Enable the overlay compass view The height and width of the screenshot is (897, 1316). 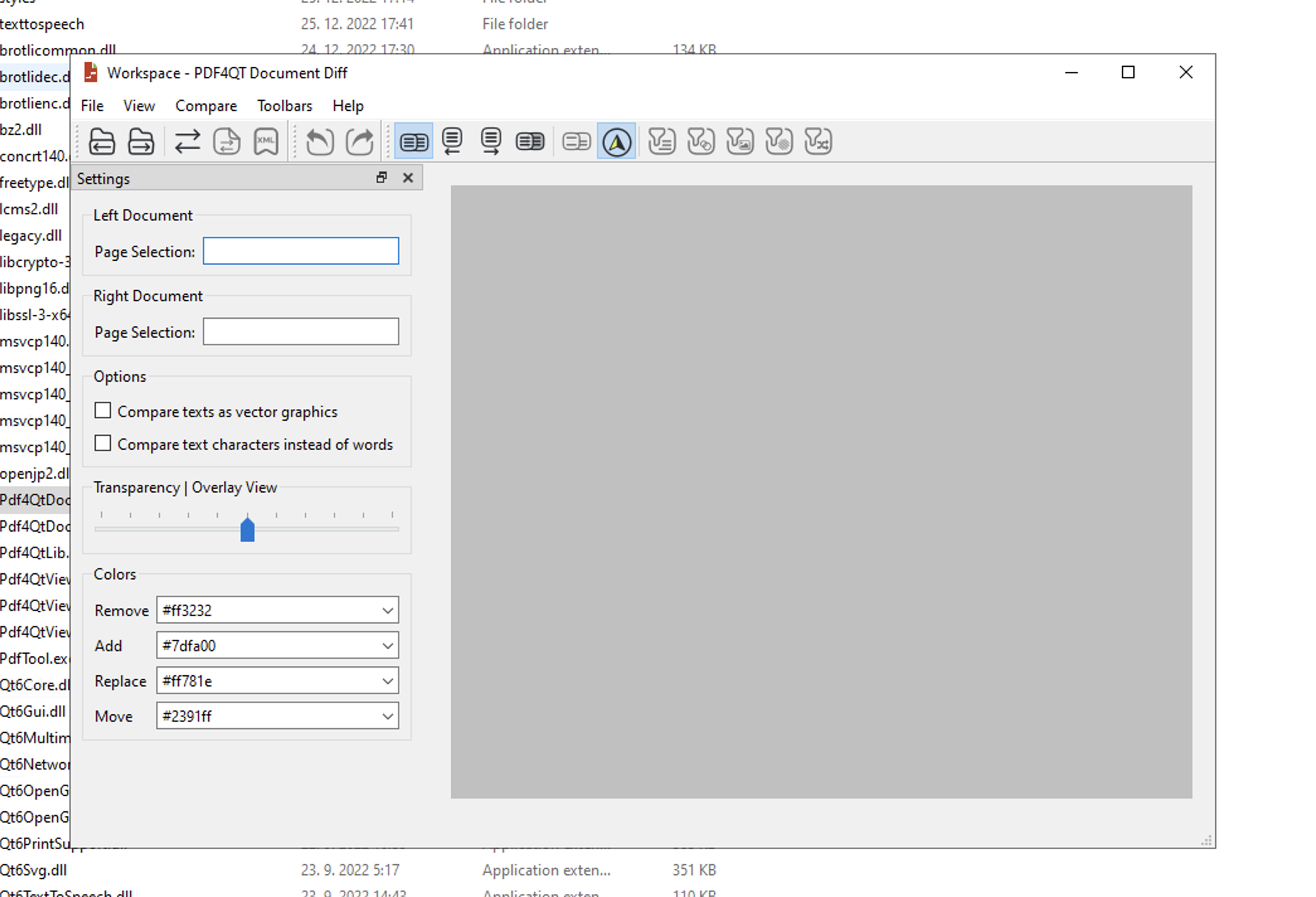point(616,141)
